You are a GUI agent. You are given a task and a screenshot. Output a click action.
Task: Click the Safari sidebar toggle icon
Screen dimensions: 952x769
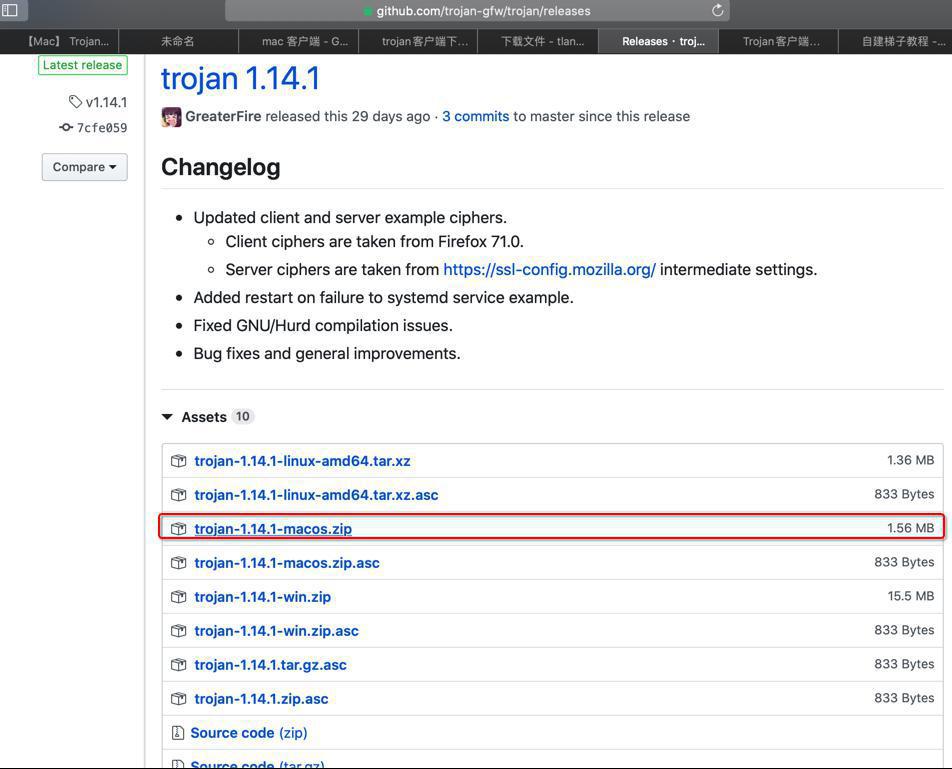point(10,10)
